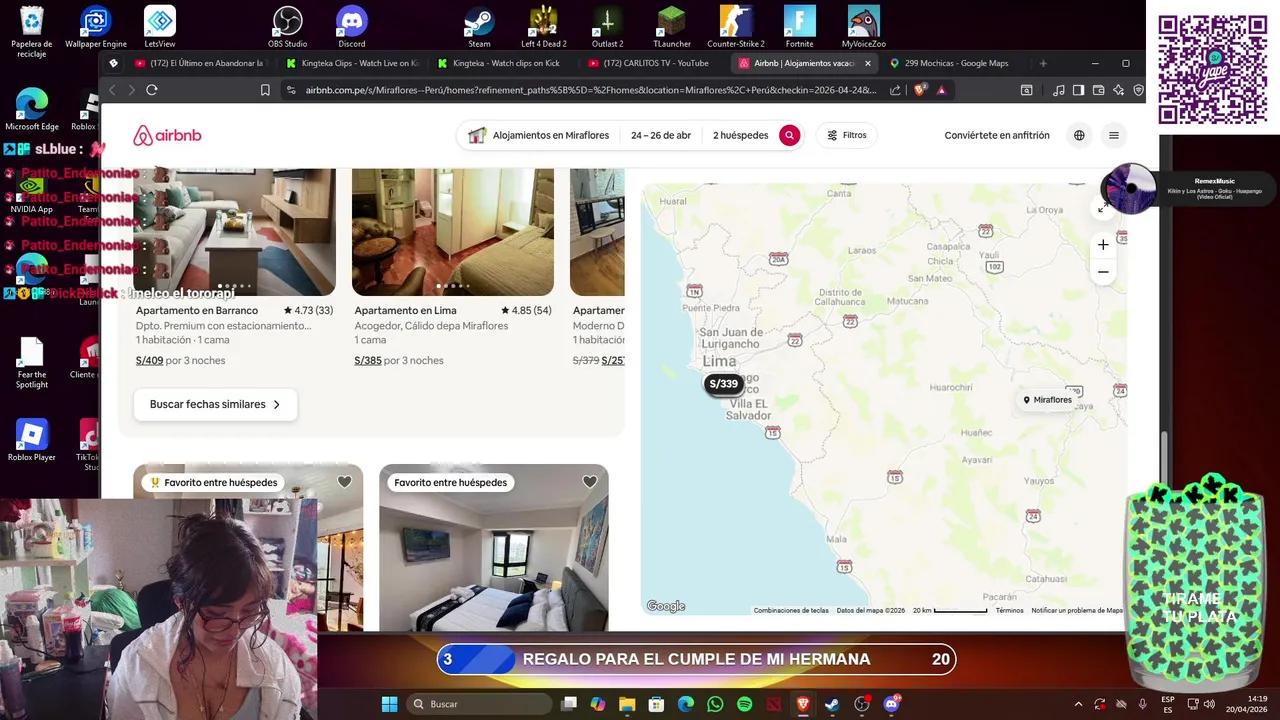The height and width of the screenshot is (720, 1280).
Task: Click Conviértete en anfitrión link
Action: (x=997, y=135)
